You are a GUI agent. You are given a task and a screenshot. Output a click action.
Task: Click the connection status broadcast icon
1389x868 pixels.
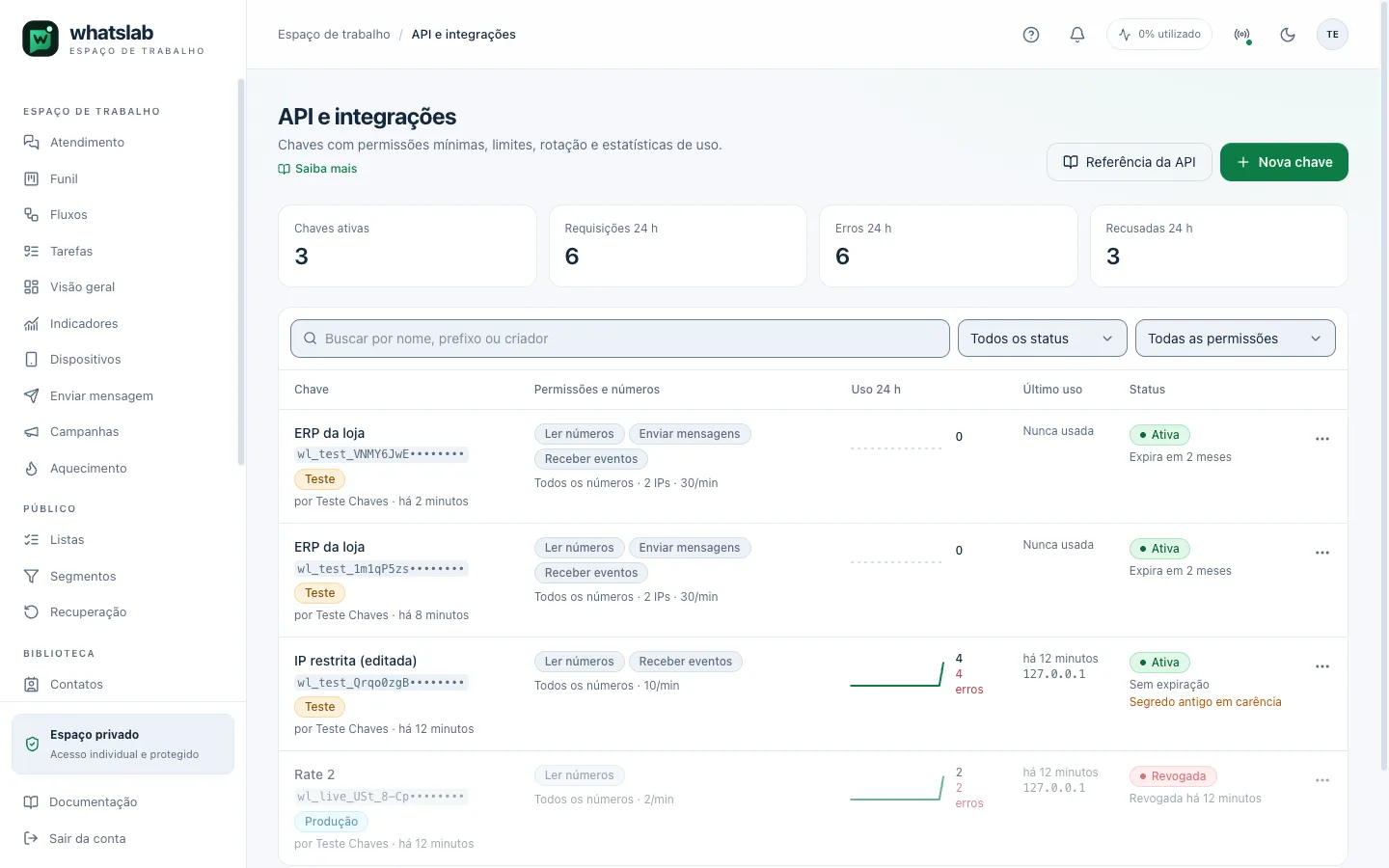(x=1242, y=35)
